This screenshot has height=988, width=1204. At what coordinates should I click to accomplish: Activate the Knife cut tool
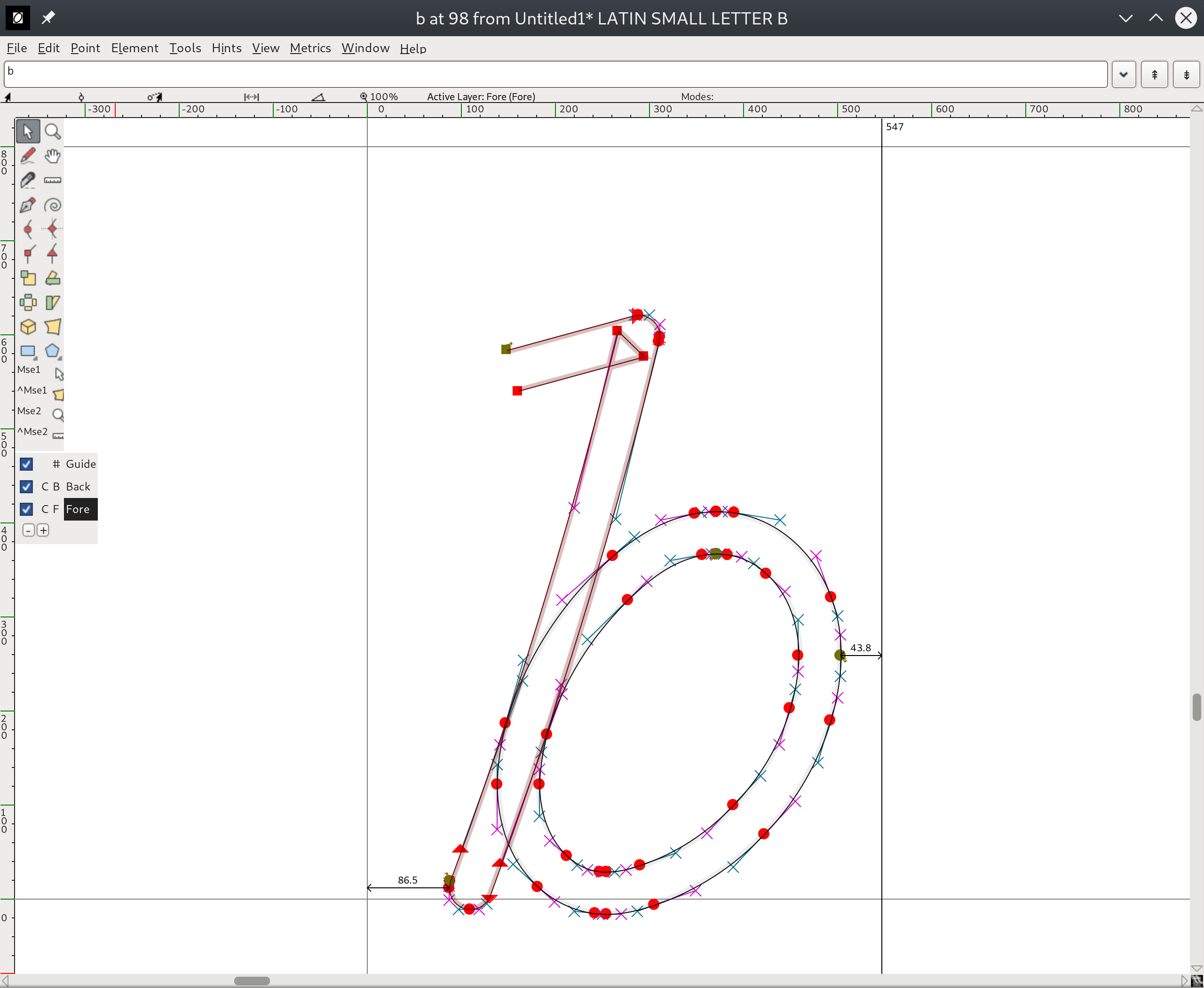point(28,181)
